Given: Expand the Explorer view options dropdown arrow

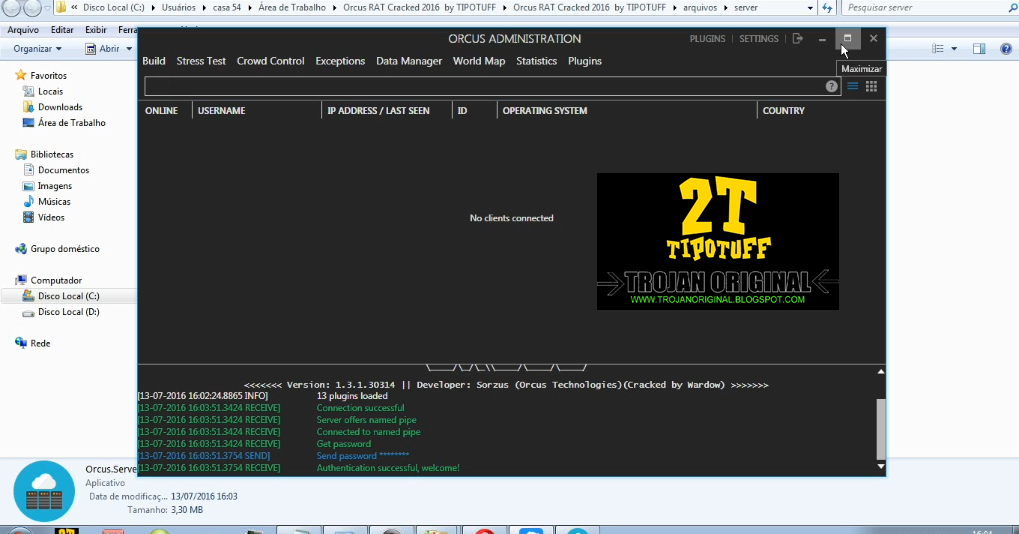Looking at the screenshot, I should point(954,49).
